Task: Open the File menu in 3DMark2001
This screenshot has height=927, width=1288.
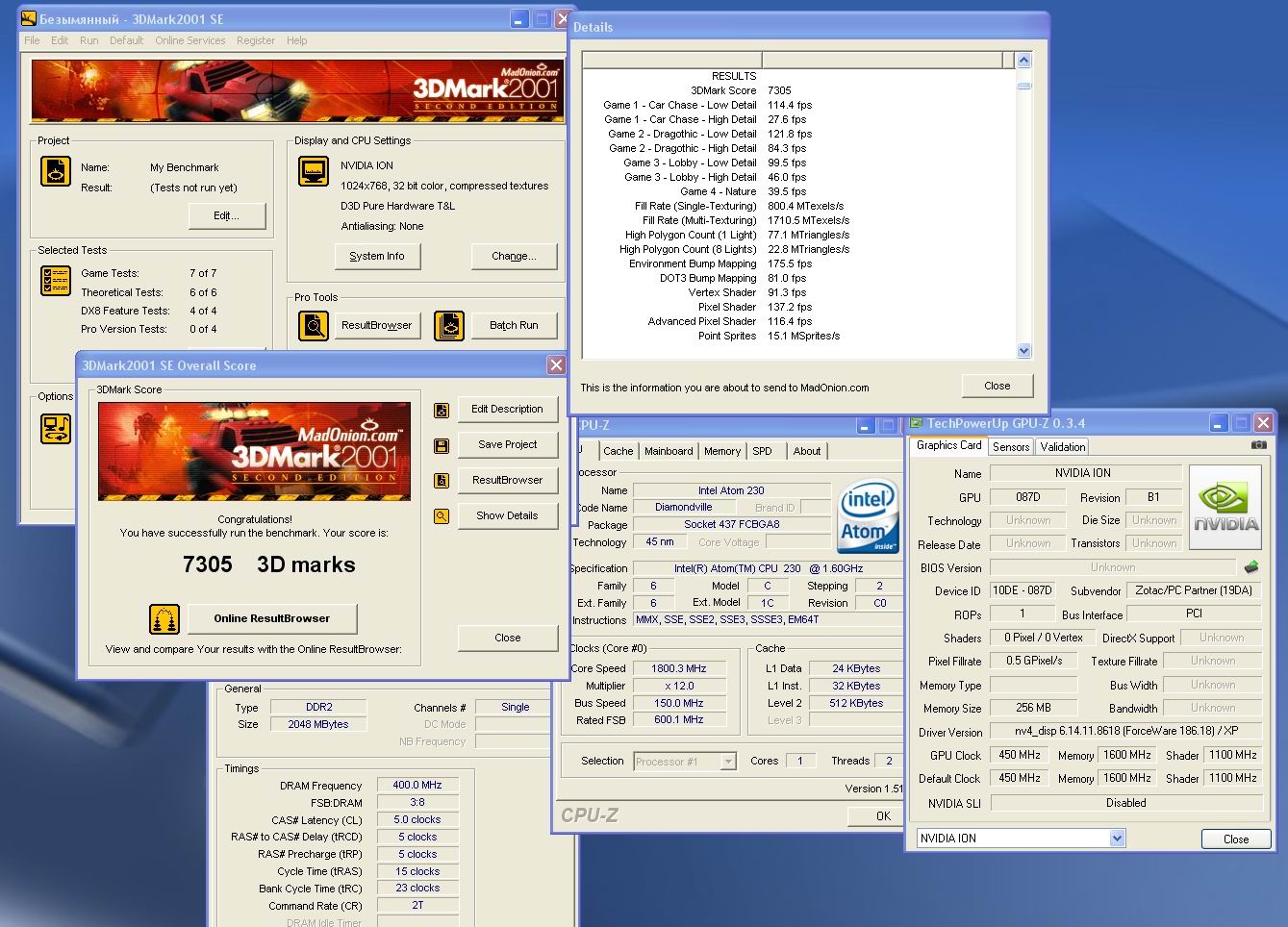Action: pos(32,40)
